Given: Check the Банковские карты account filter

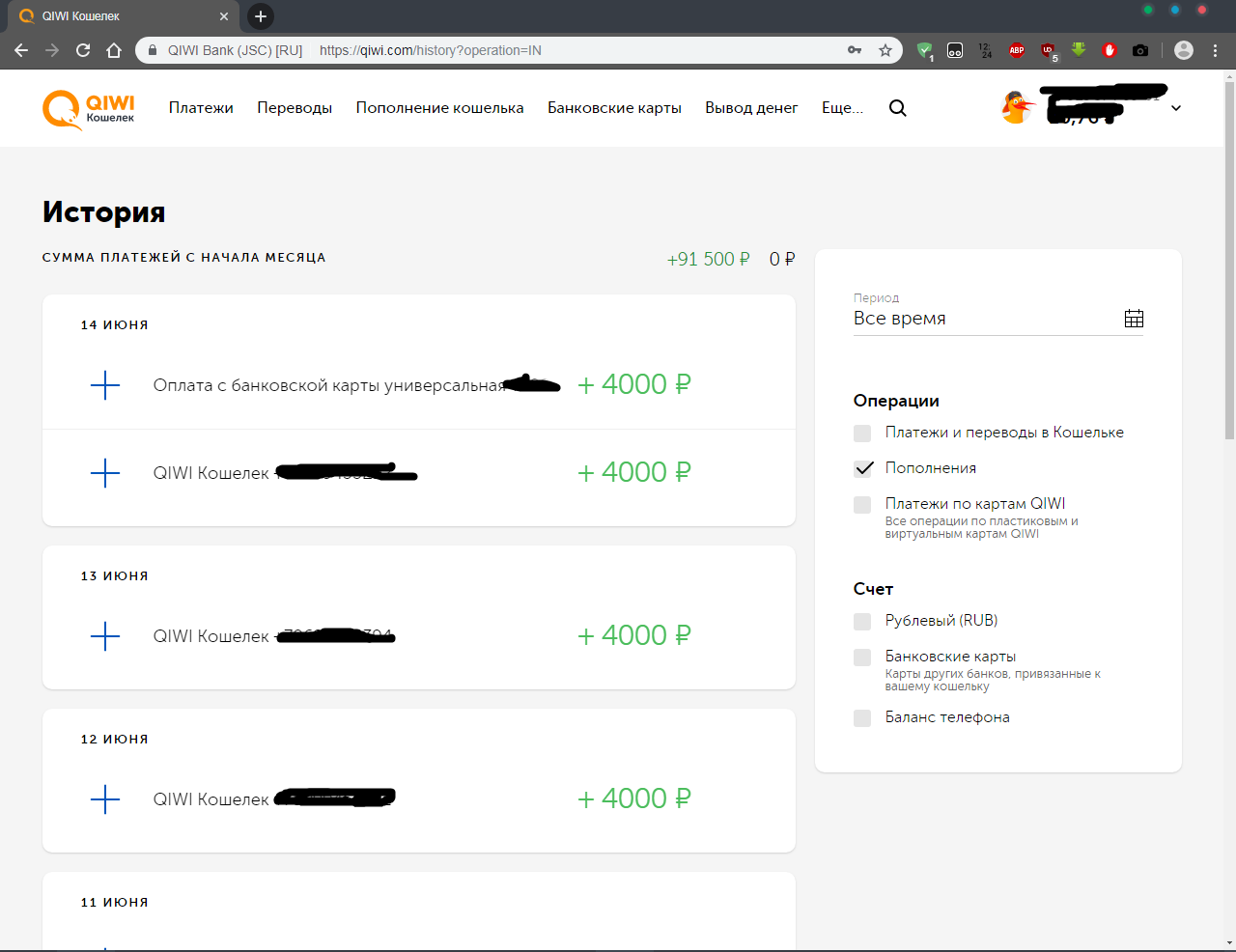Looking at the screenshot, I should [x=862, y=658].
